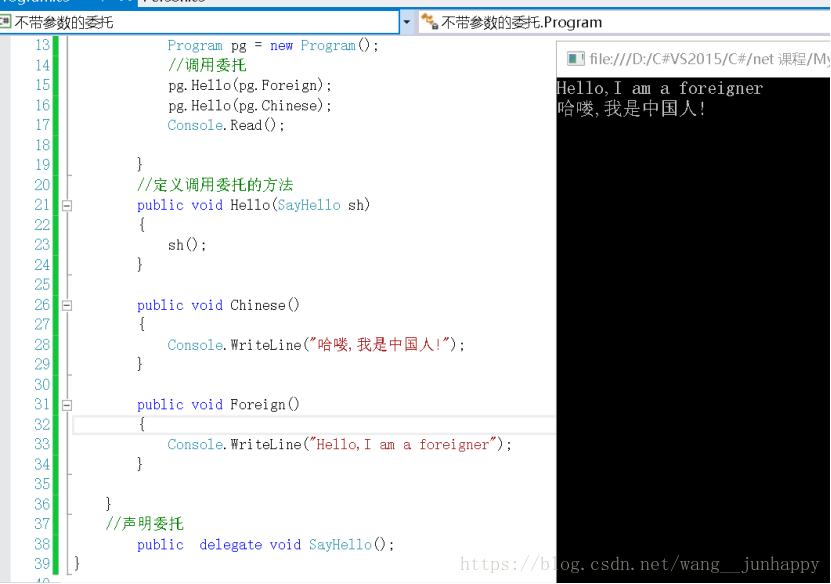
Task: Click the console window title file:///D:/C#VS2015
Action: pyautogui.click(x=709, y=59)
